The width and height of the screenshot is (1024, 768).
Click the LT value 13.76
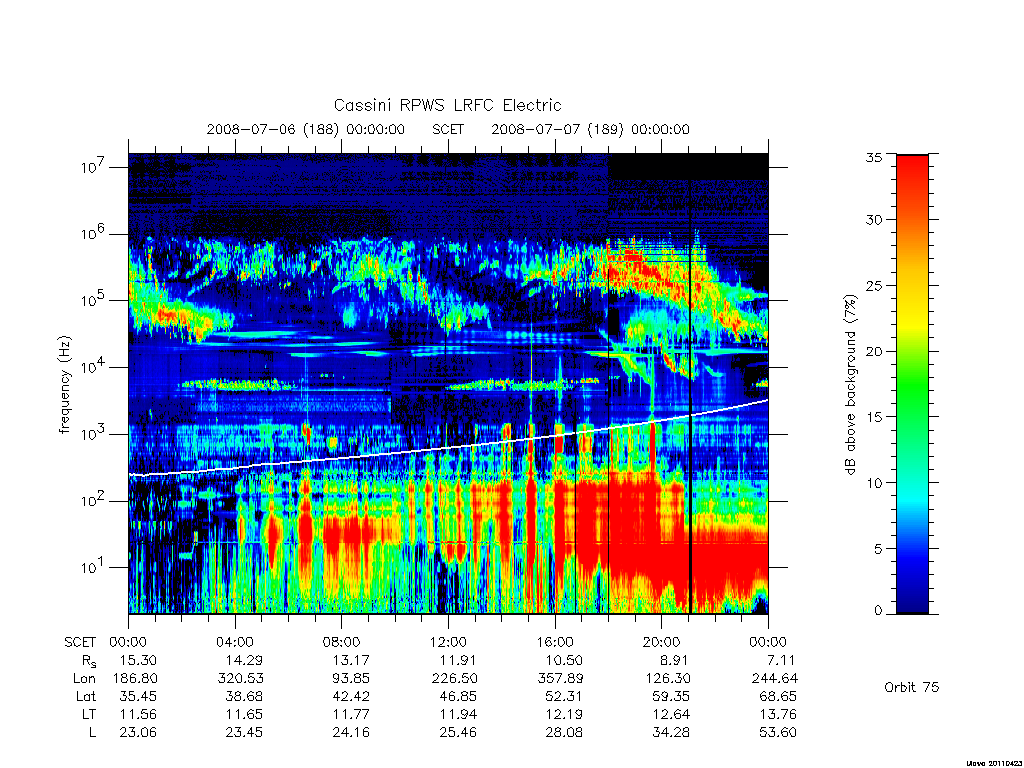[x=778, y=714]
